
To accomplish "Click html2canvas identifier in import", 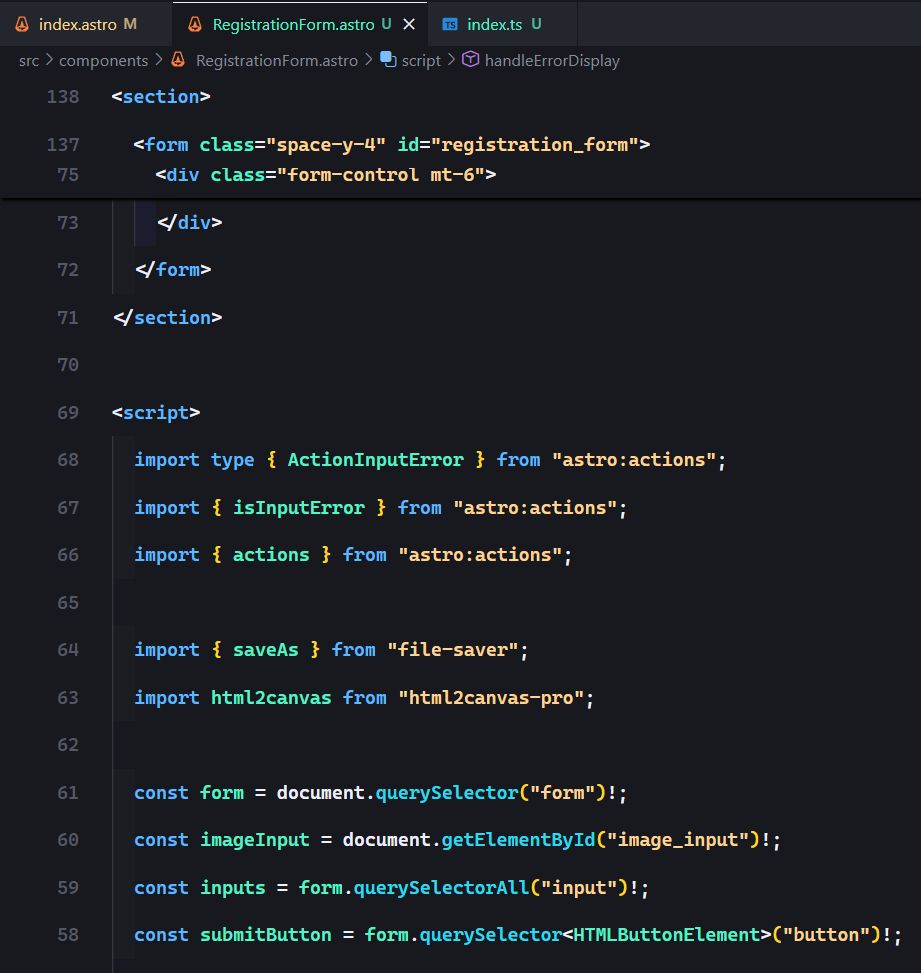I will [271, 697].
